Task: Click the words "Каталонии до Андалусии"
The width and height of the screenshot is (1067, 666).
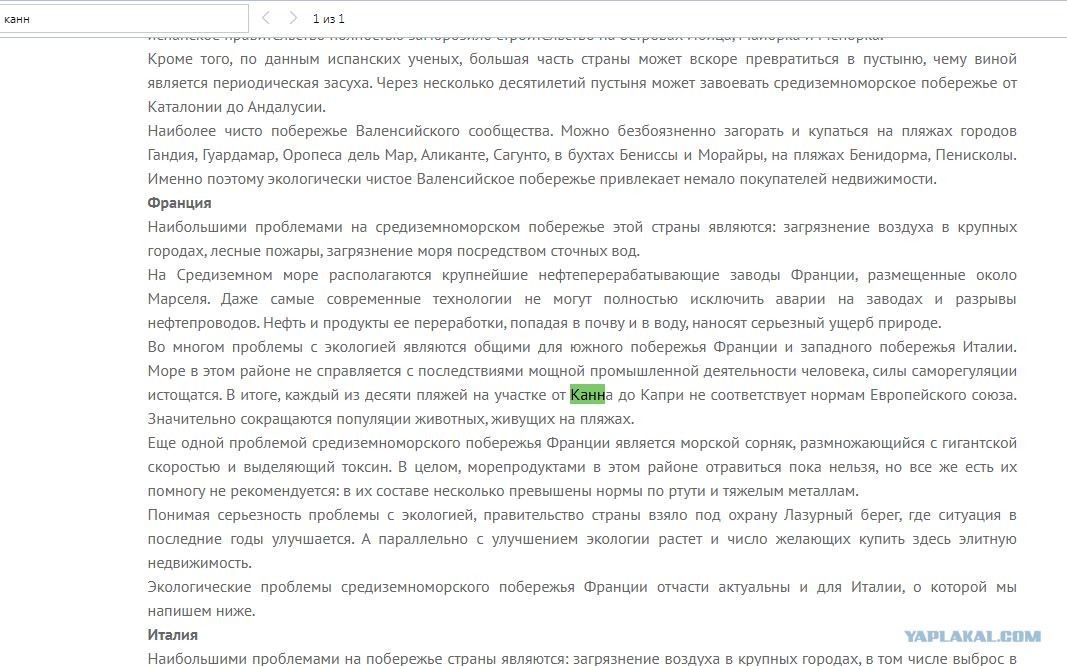Action: click(237, 107)
